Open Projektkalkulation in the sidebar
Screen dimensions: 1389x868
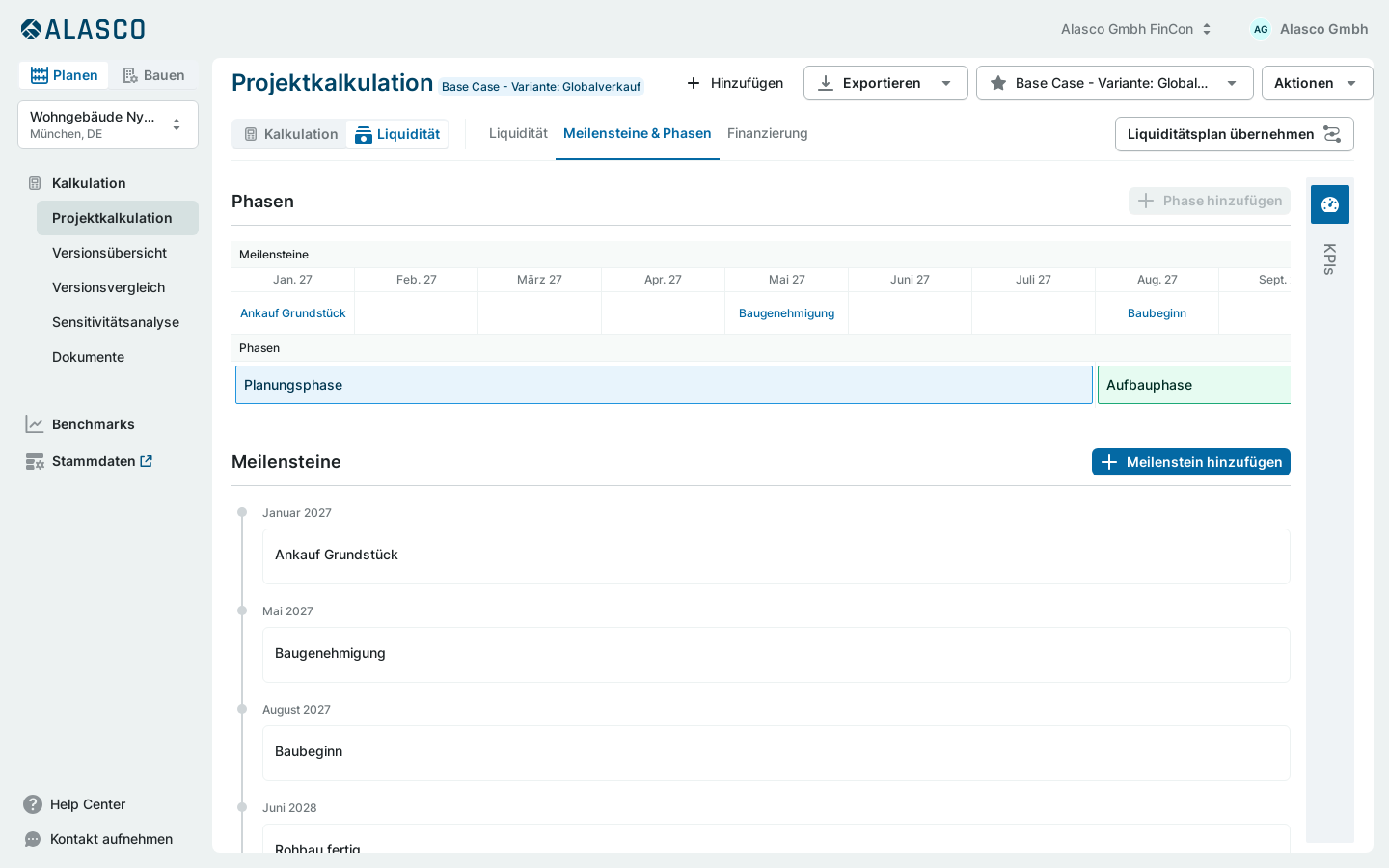pyautogui.click(x=118, y=218)
